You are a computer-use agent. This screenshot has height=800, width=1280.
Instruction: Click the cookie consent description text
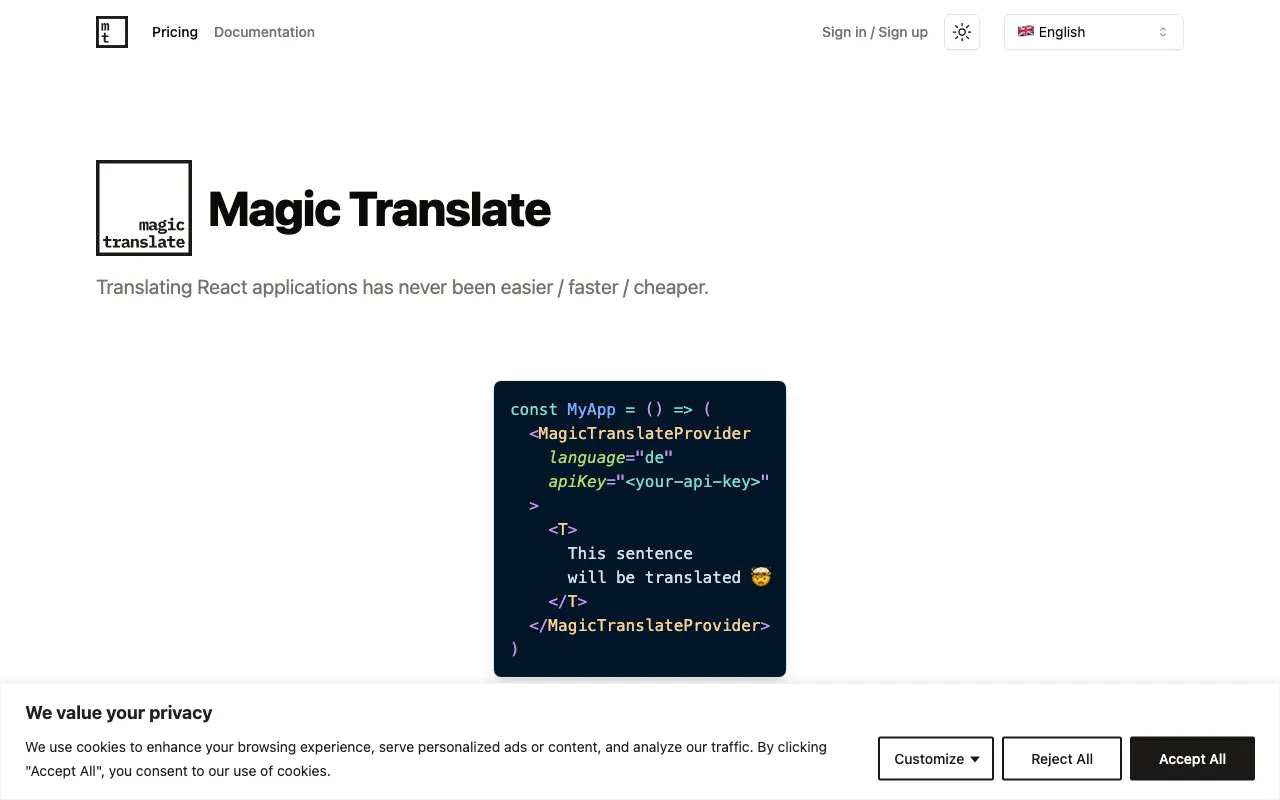pos(426,759)
